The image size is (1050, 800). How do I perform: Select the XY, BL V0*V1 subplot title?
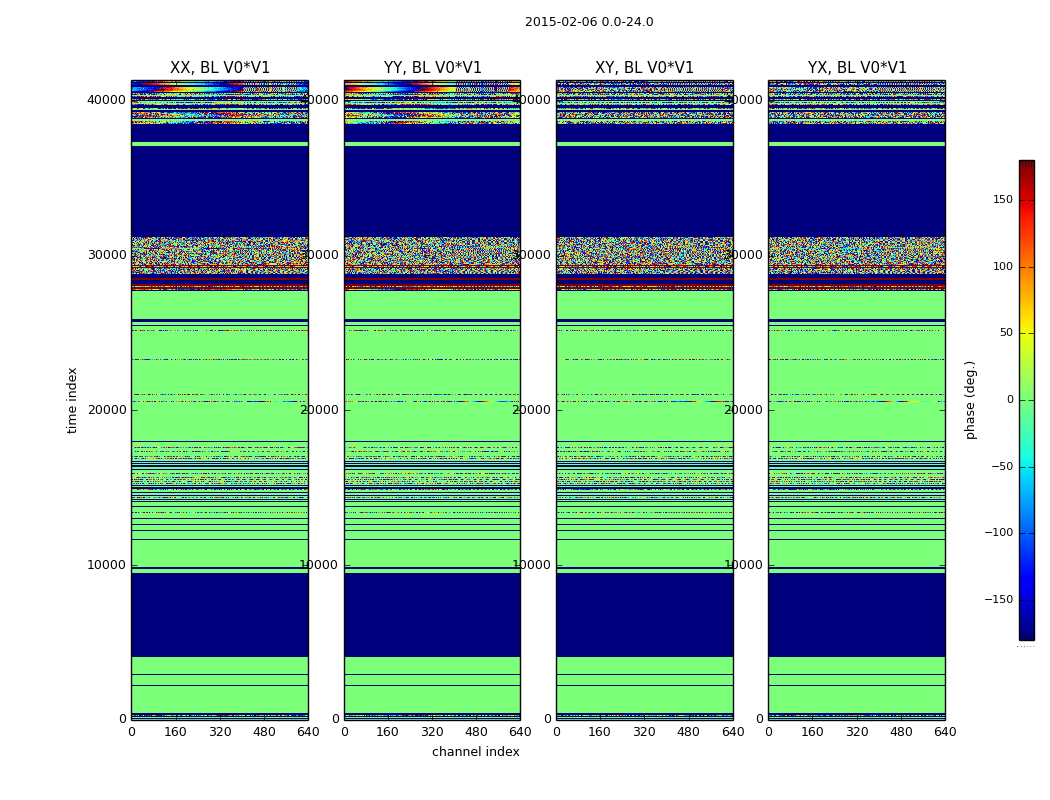(x=644, y=68)
